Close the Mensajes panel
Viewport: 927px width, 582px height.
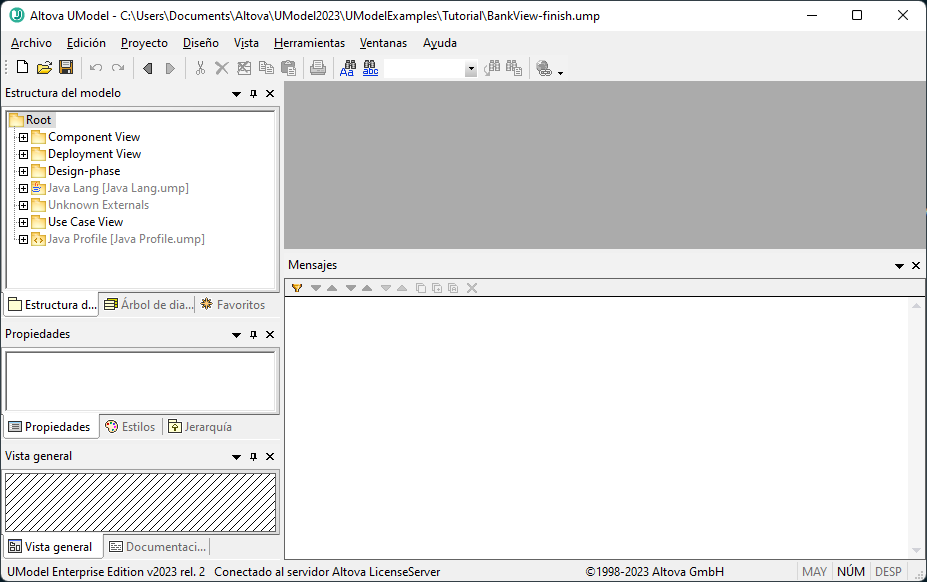point(915,266)
